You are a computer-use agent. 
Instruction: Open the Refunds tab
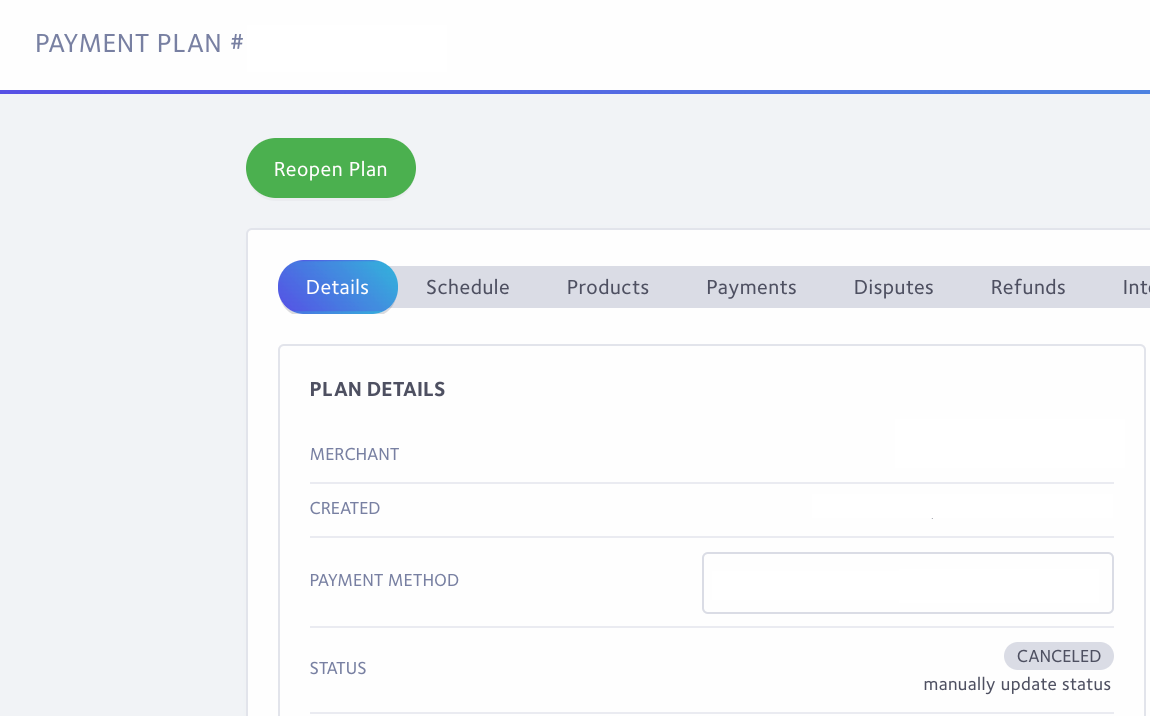tap(1028, 287)
